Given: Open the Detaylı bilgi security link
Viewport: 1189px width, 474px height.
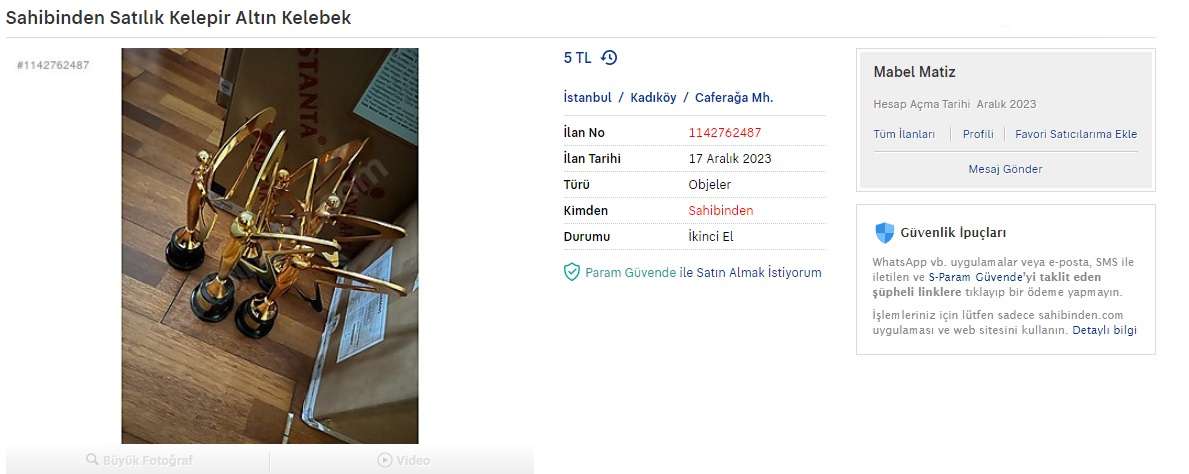Looking at the screenshot, I should (1104, 330).
